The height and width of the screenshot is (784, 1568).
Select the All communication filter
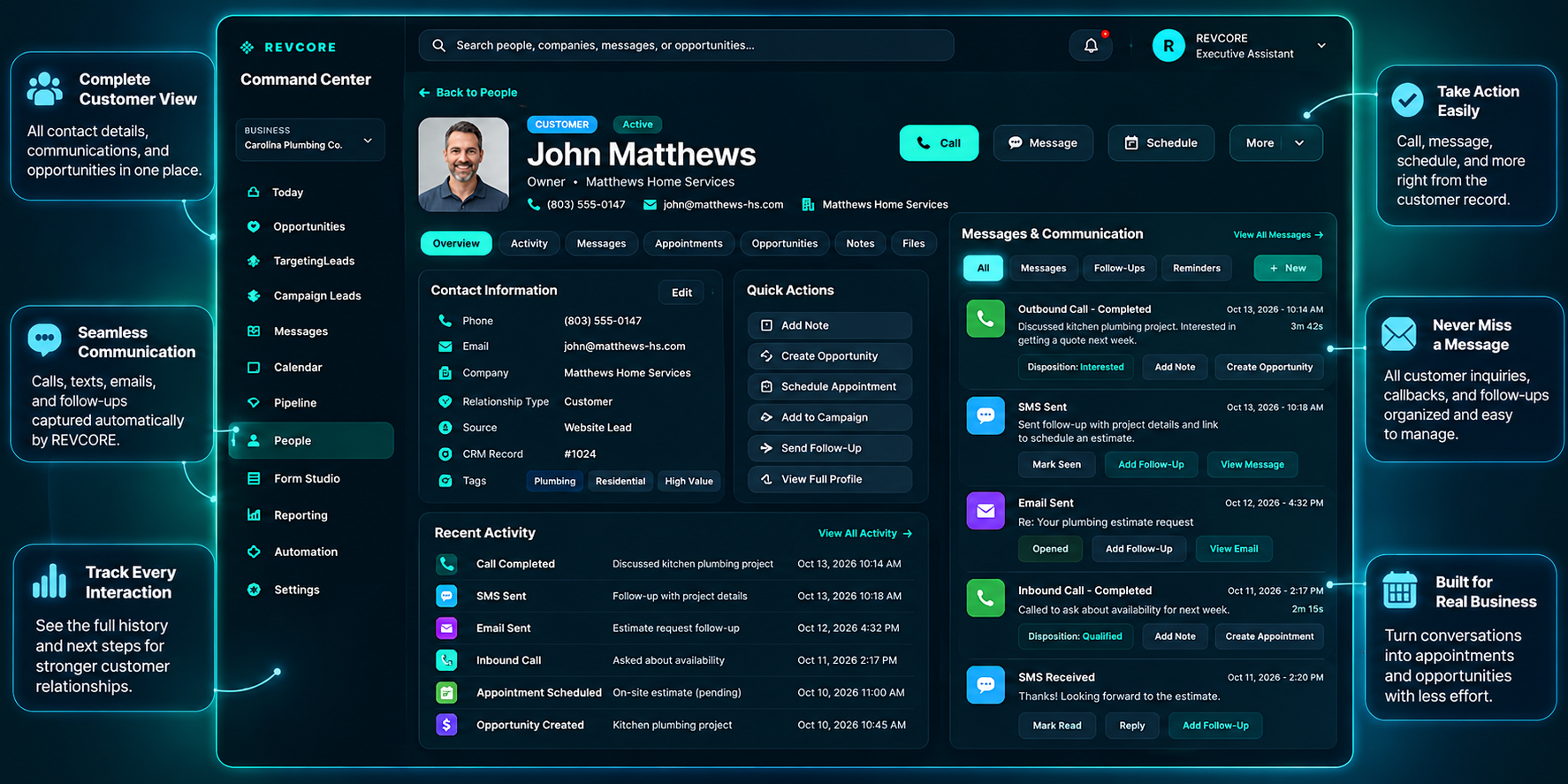983,268
